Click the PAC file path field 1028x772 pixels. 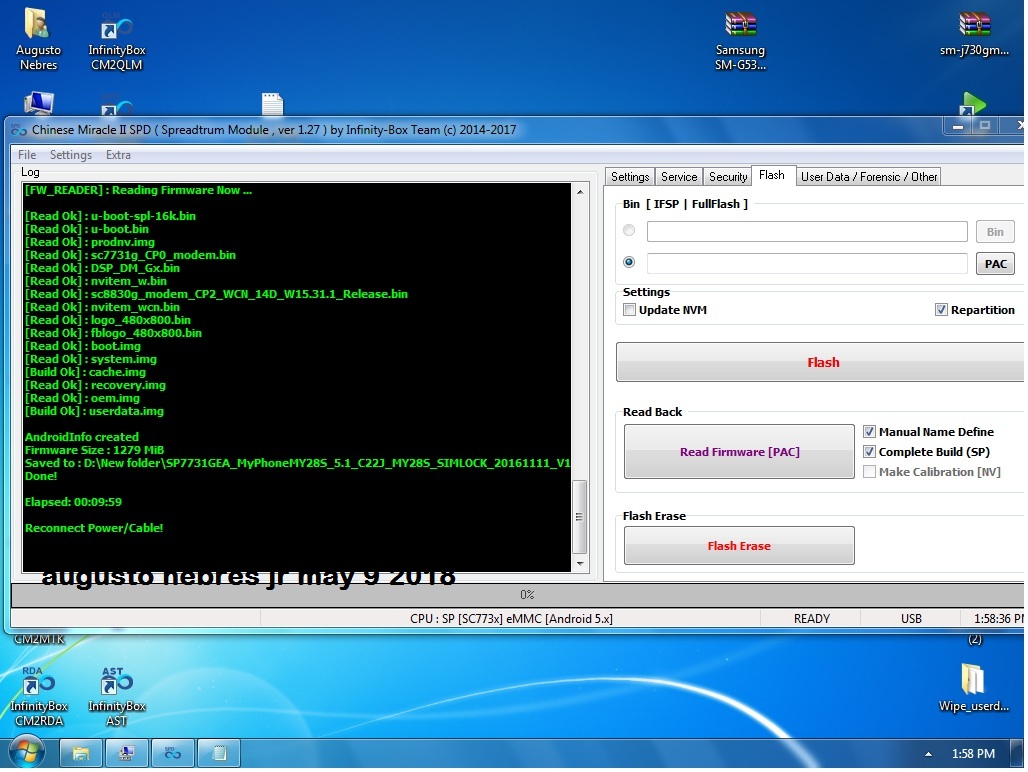[x=807, y=263]
